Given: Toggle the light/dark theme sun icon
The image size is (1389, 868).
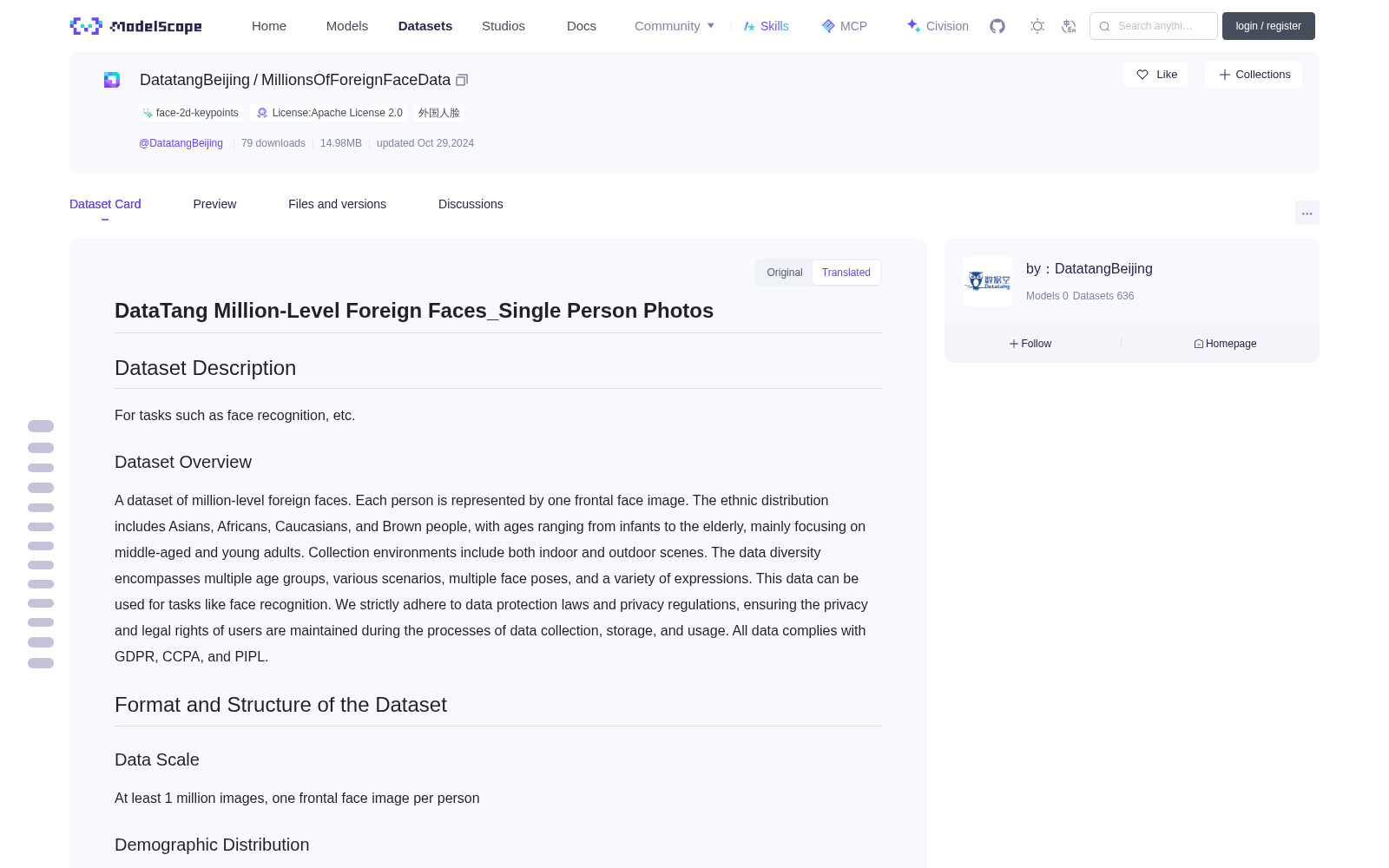Looking at the screenshot, I should (1037, 26).
